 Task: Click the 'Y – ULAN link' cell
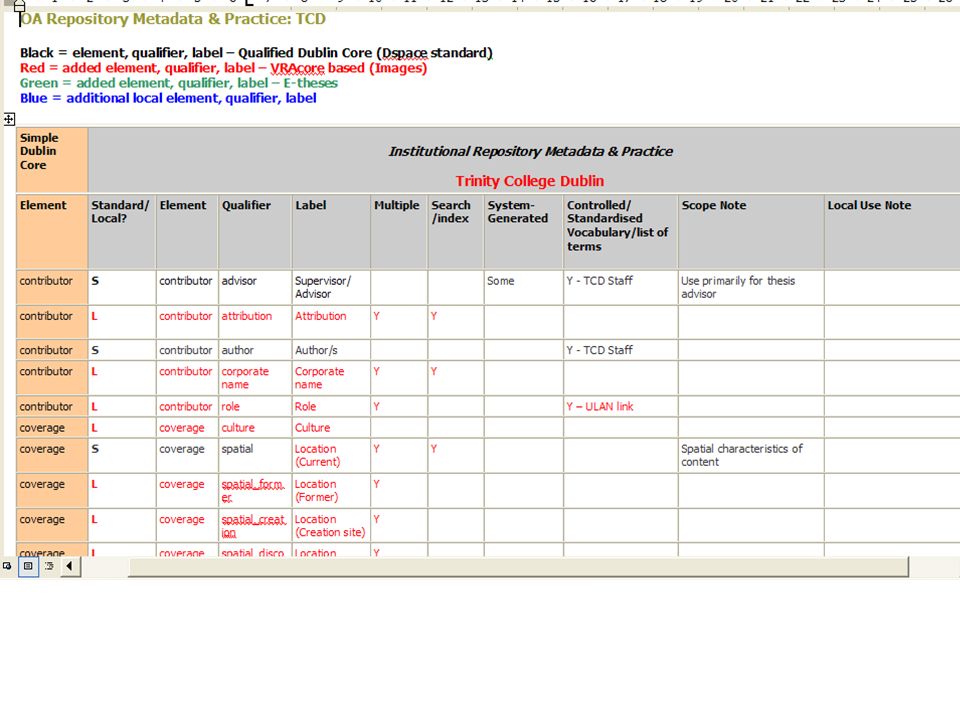[620, 407]
